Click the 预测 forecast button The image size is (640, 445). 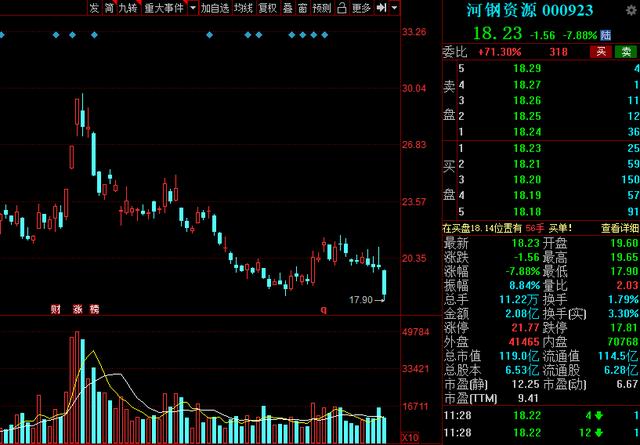[x=322, y=8]
